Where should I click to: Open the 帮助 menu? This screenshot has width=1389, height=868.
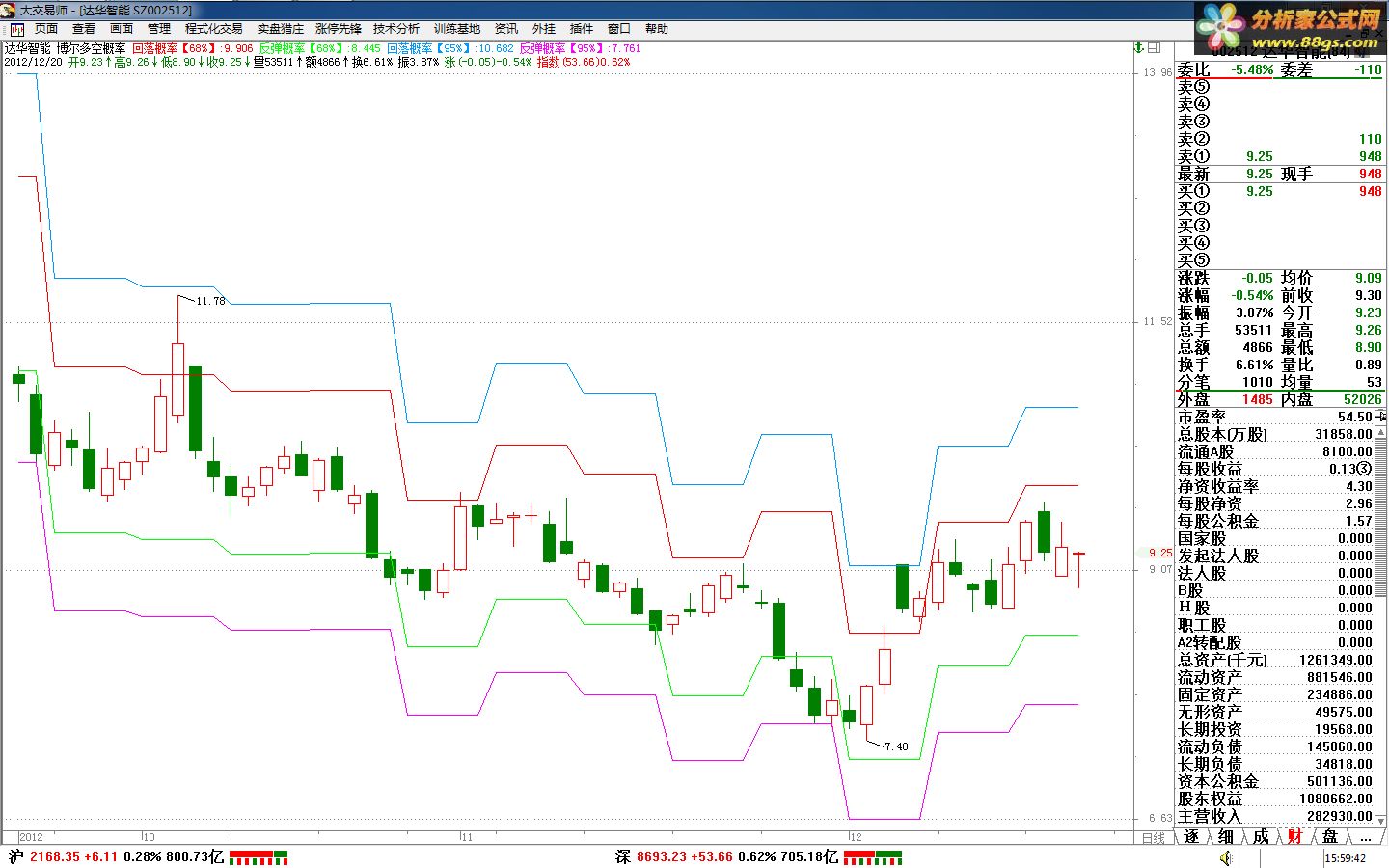click(657, 29)
